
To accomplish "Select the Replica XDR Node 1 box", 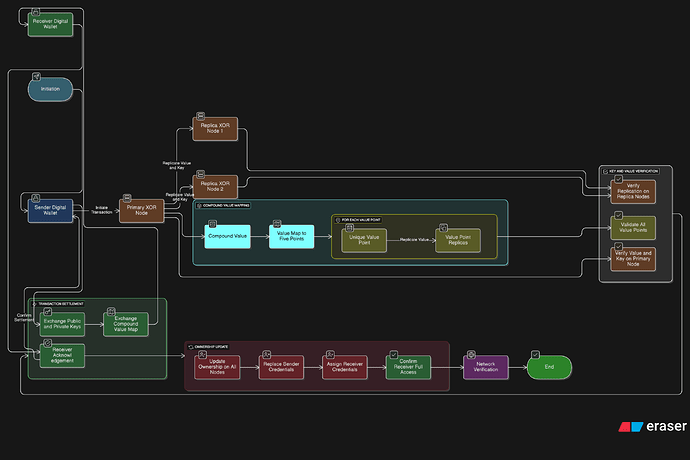I will pos(215,129).
